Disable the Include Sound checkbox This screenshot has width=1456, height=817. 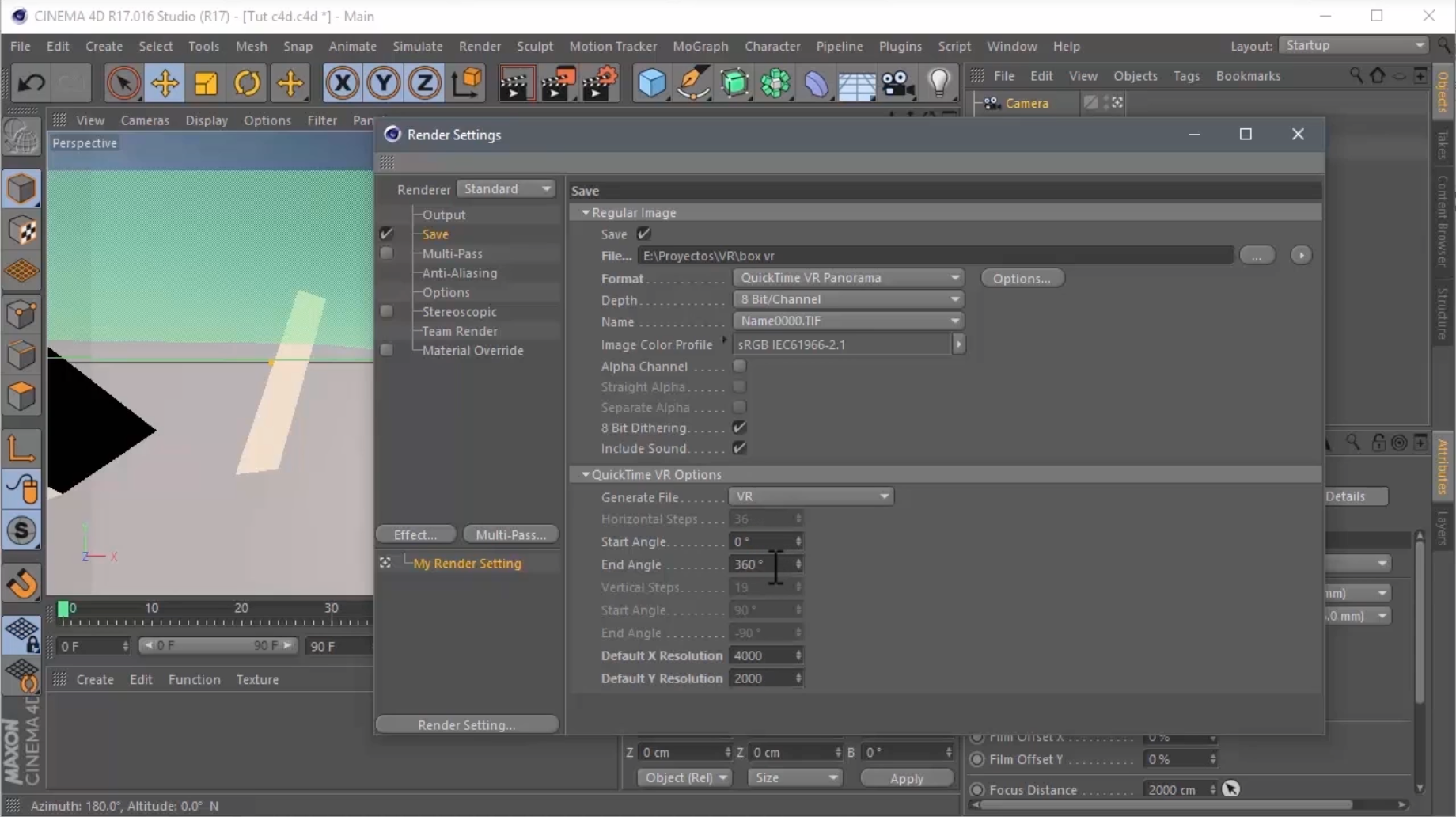739,448
